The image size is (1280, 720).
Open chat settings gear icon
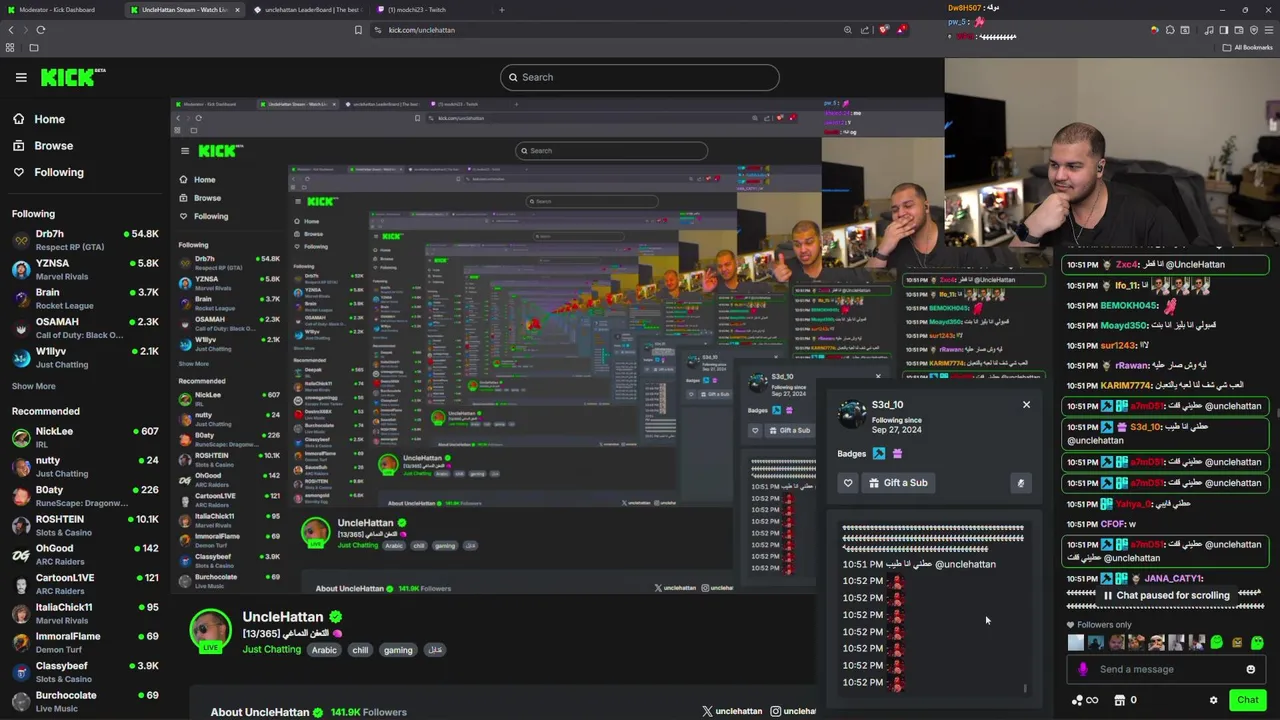click(x=1214, y=701)
